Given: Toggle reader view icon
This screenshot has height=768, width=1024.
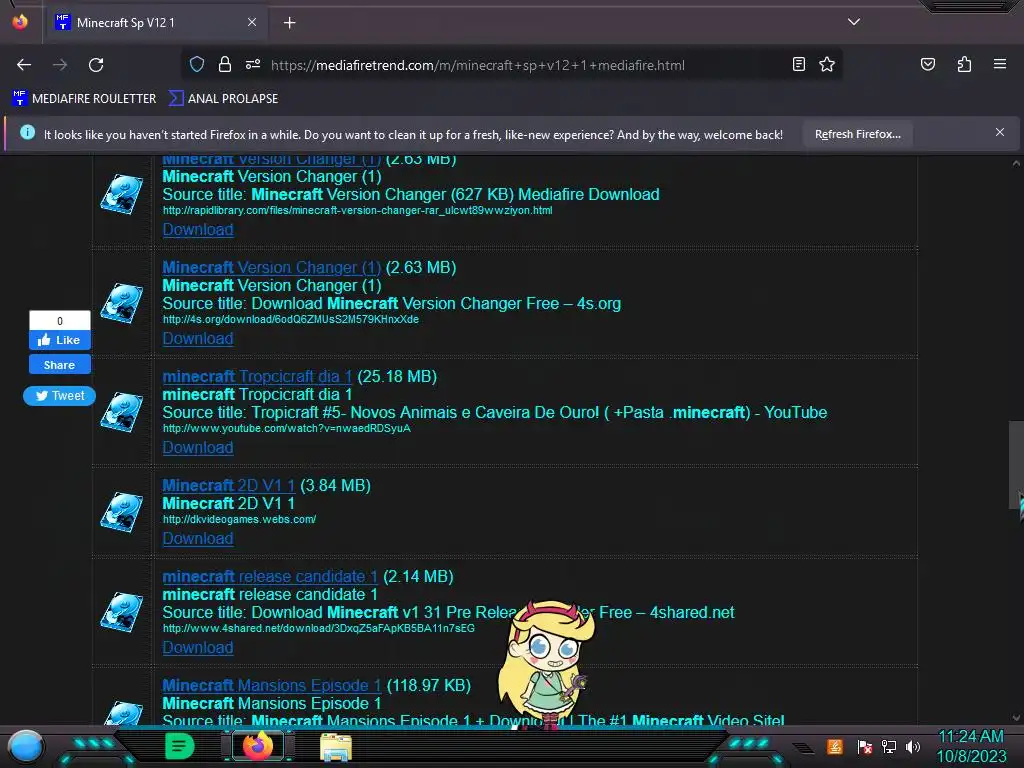Looking at the screenshot, I should tap(799, 64).
